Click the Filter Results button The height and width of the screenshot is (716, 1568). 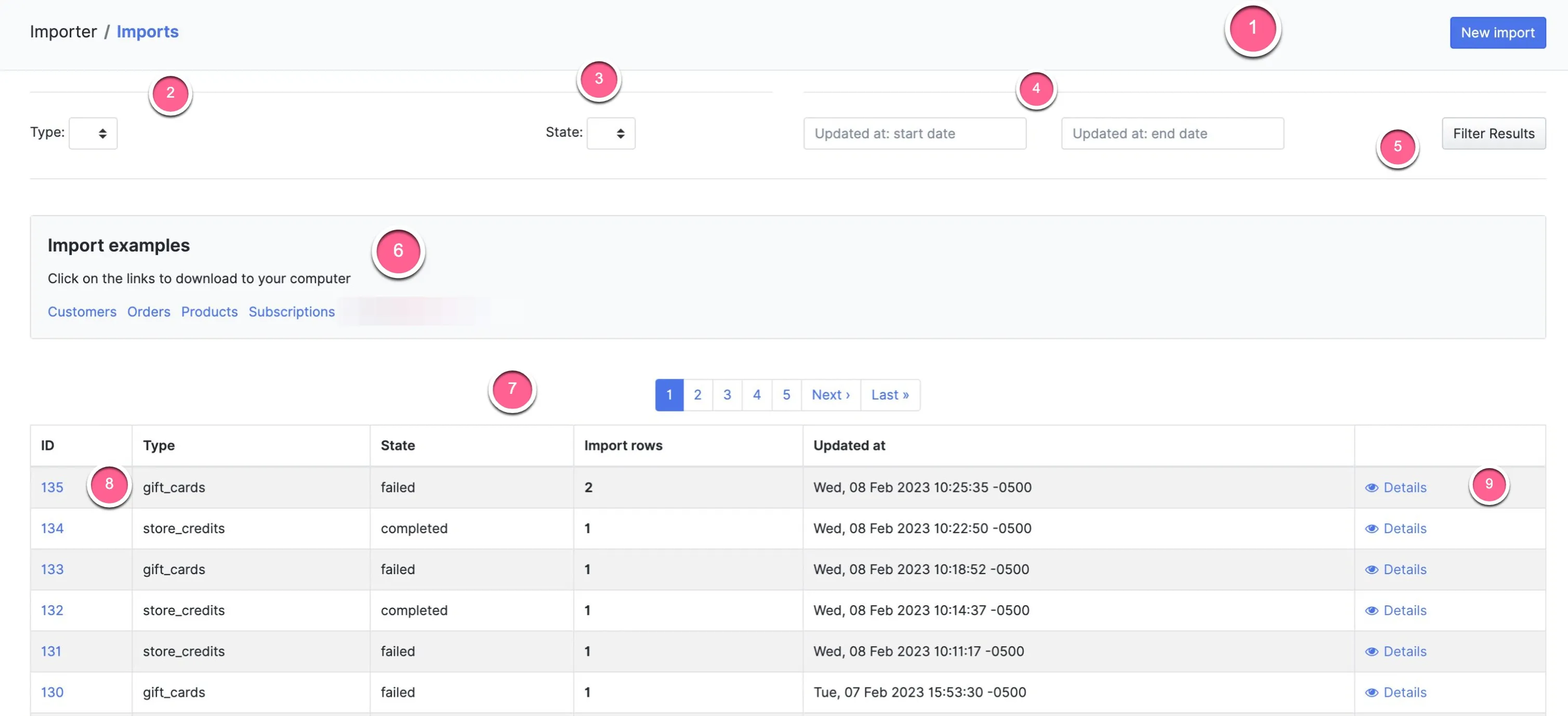click(1493, 133)
